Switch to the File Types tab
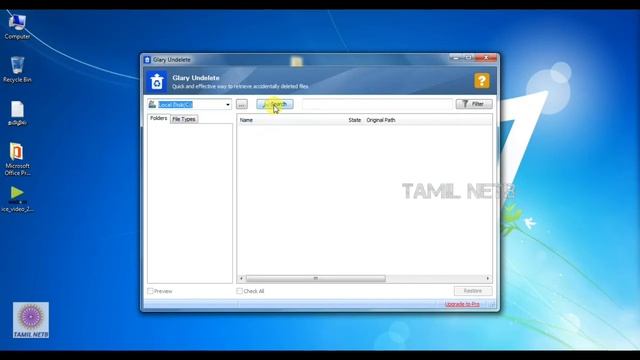This screenshot has height=360, width=640. (x=184, y=119)
